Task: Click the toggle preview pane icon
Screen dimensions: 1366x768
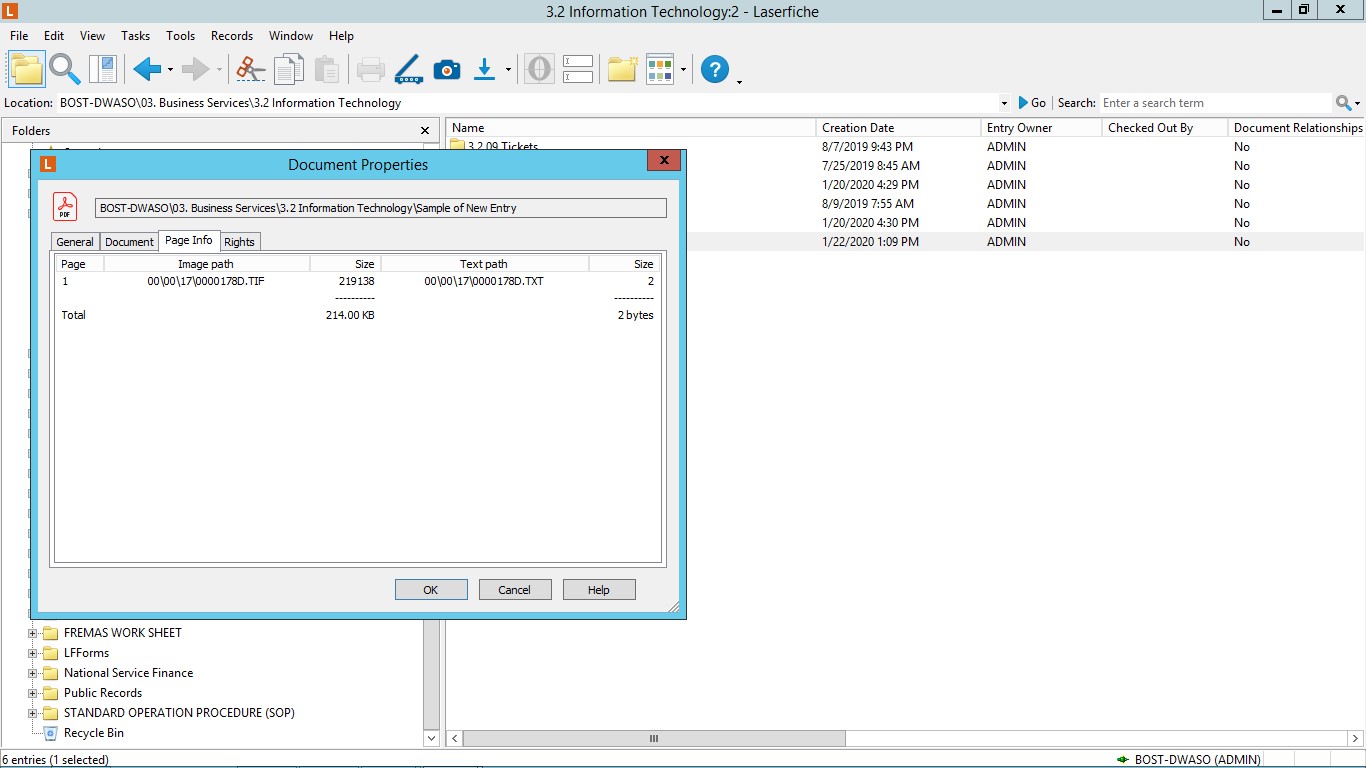Action: coord(103,69)
